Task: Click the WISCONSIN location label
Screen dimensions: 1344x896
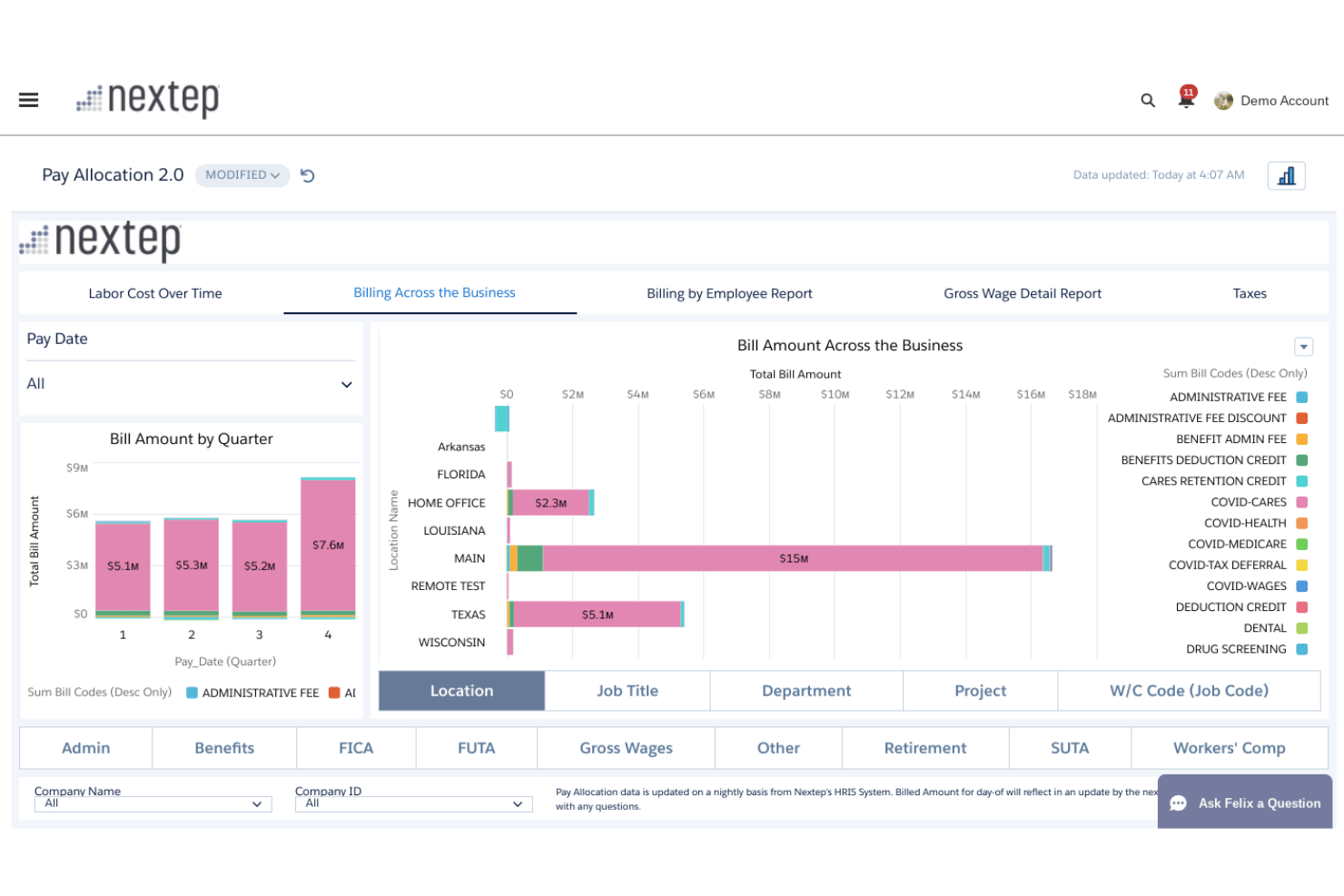Action: [451, 643]
